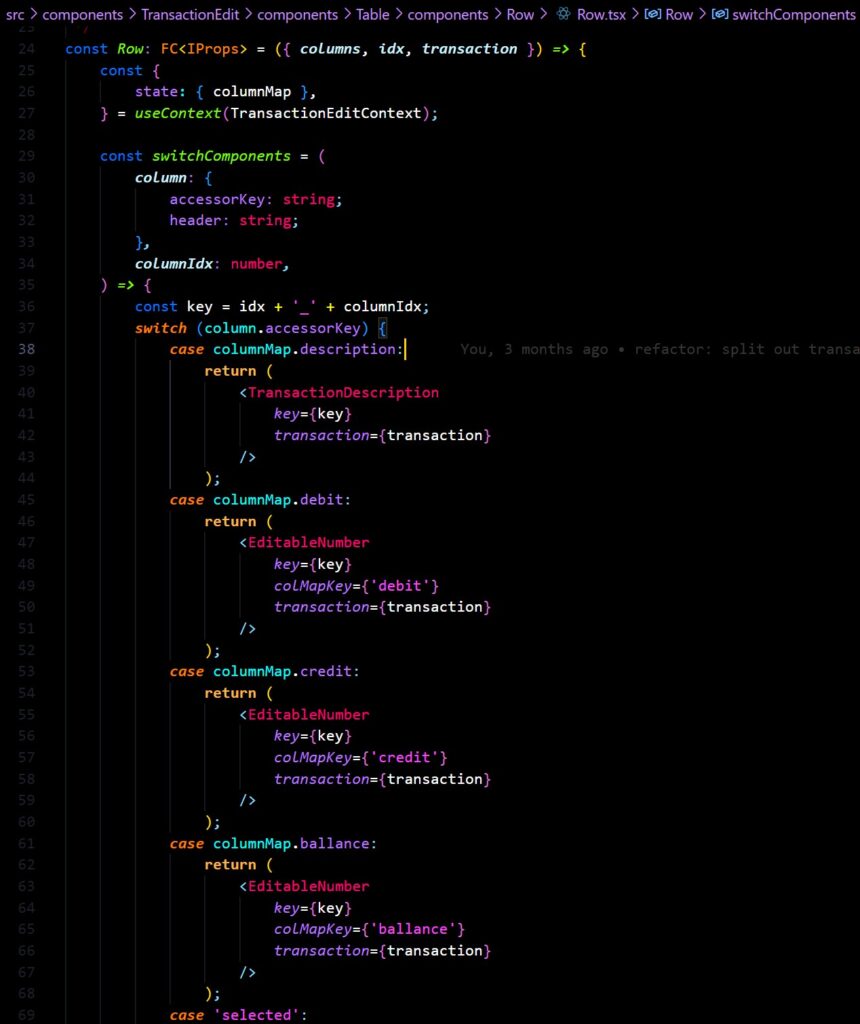Click the 'useContext' function name
The height and width of the screenshot is (1024, 860).
coord(178,113)
